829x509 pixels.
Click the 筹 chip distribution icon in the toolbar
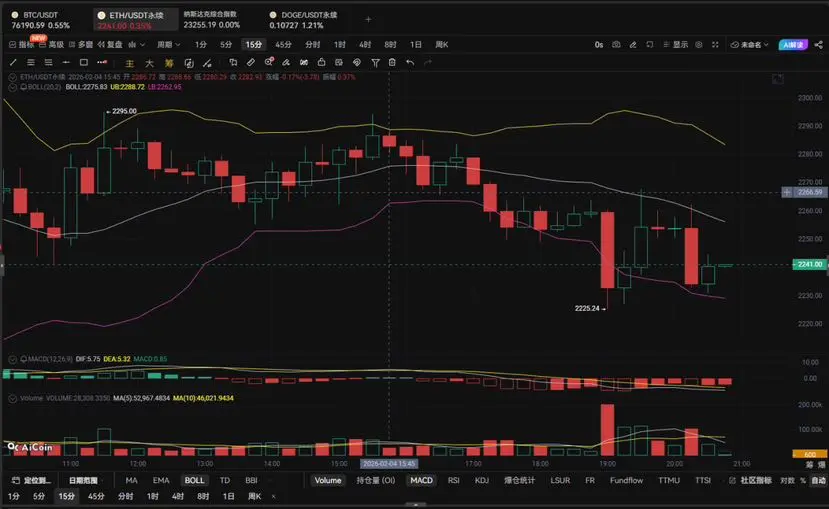click(x=169, y=63)
